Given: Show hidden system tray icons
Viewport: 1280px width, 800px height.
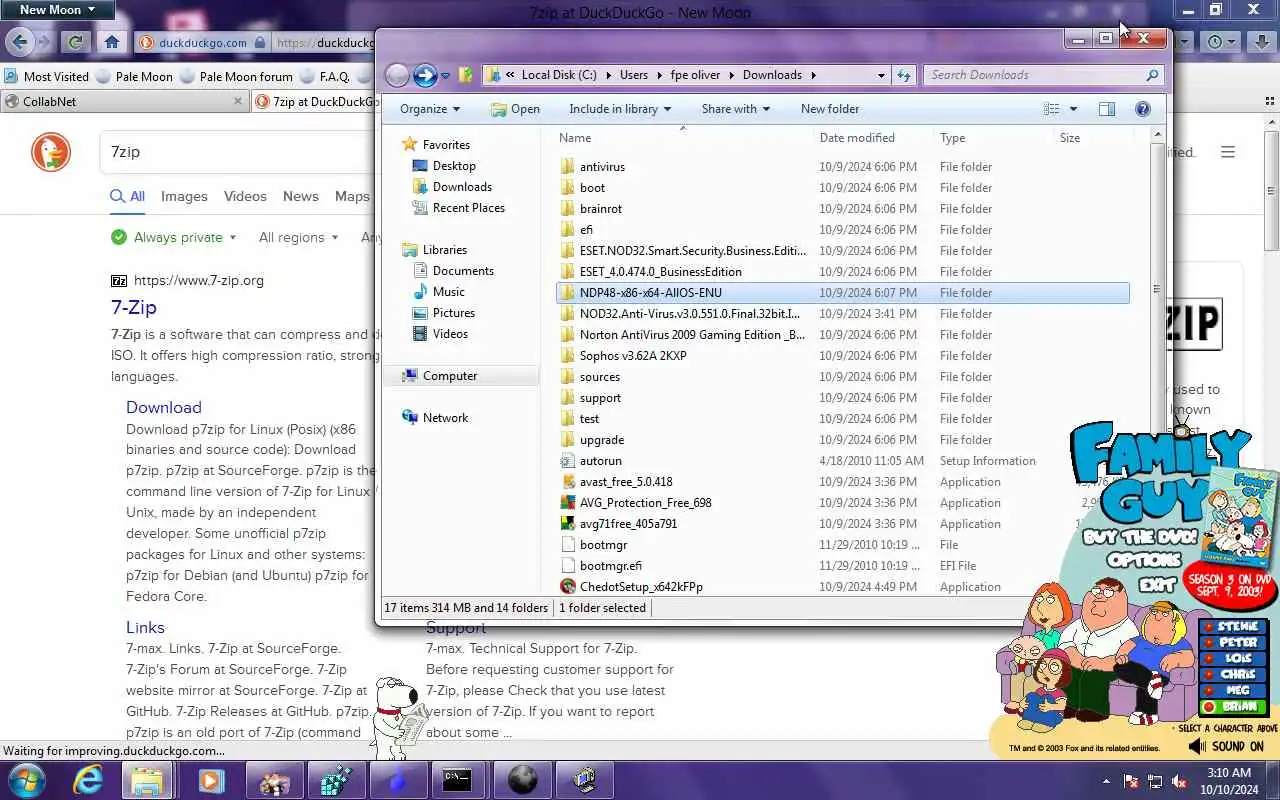Looking at the screenshot, I should (x=1106, y=781).
